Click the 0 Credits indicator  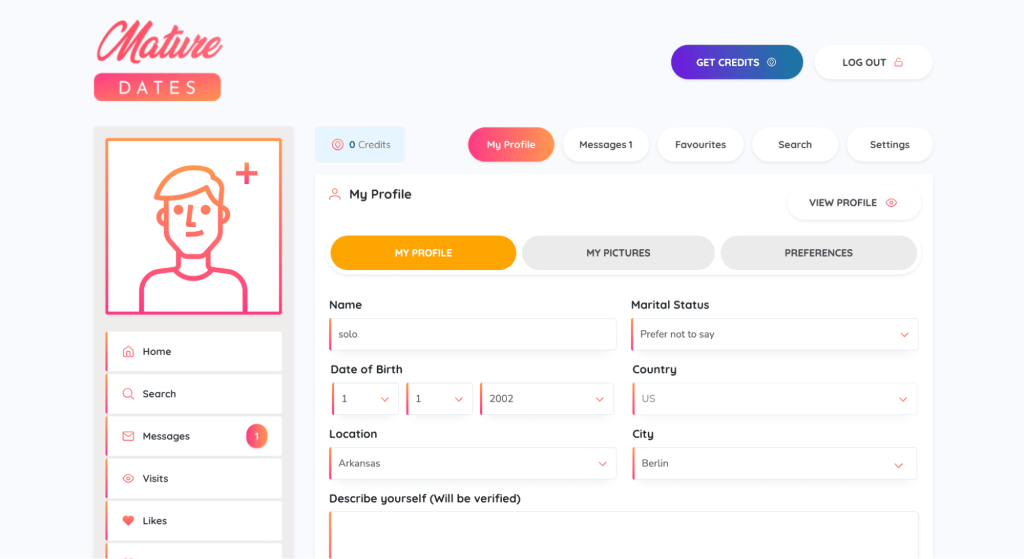click(360, 144)
